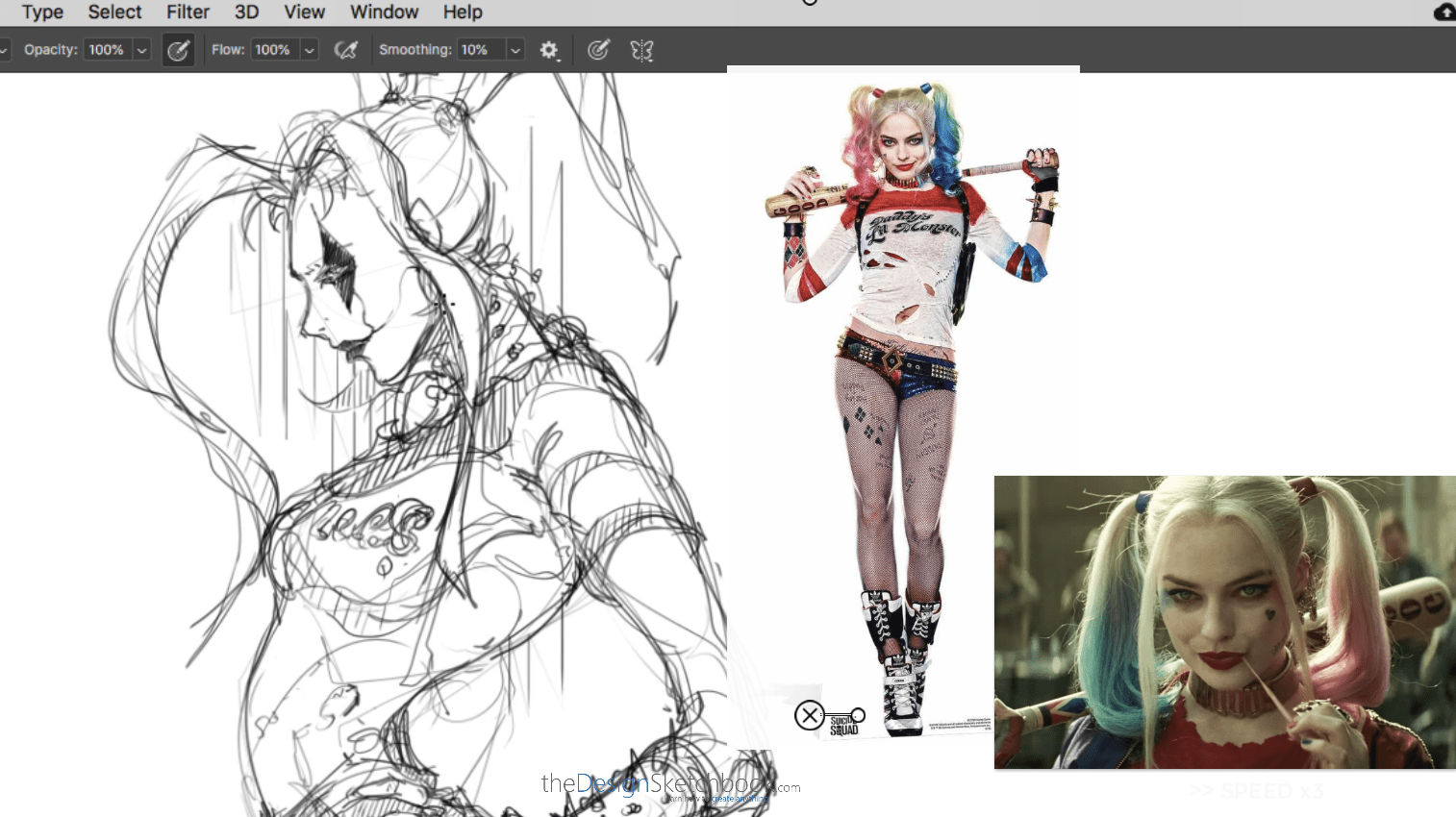Expand the Flow slider dropdown
The height and width of the screenshot is (817, 1456).
pos(310,50)
